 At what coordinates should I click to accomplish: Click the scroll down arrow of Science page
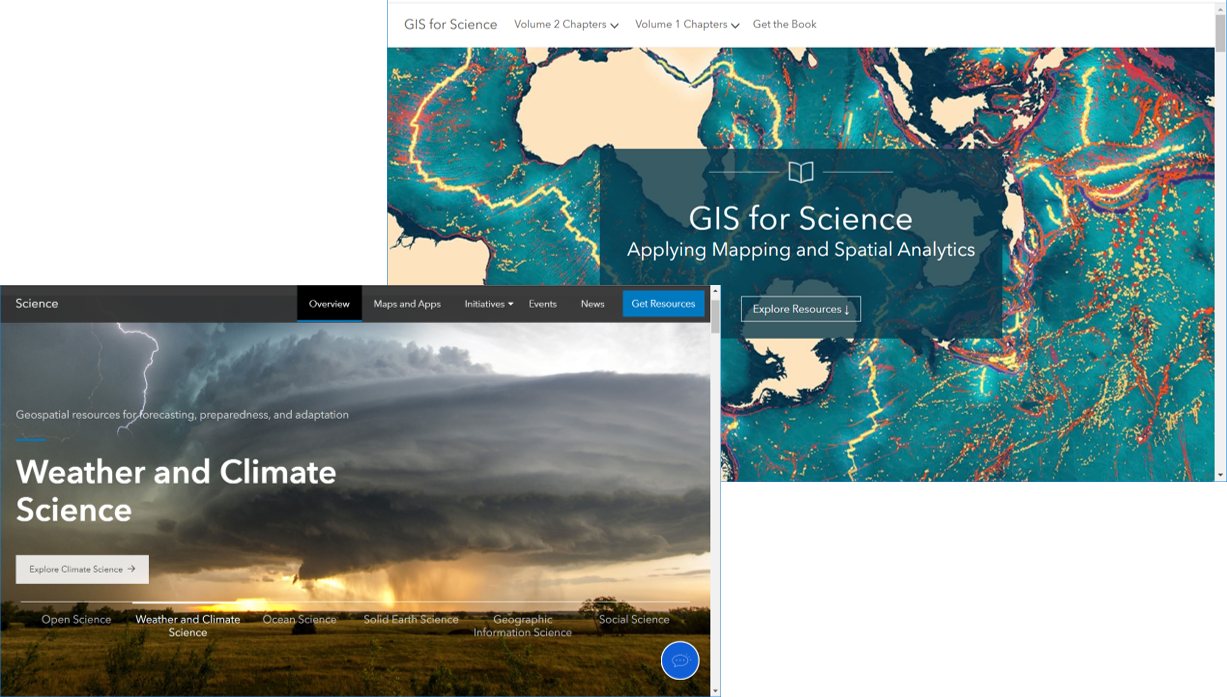[715, 690]
